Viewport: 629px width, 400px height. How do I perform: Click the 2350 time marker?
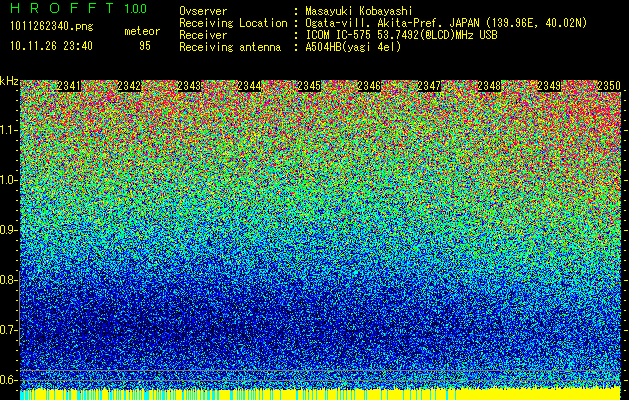609,86
